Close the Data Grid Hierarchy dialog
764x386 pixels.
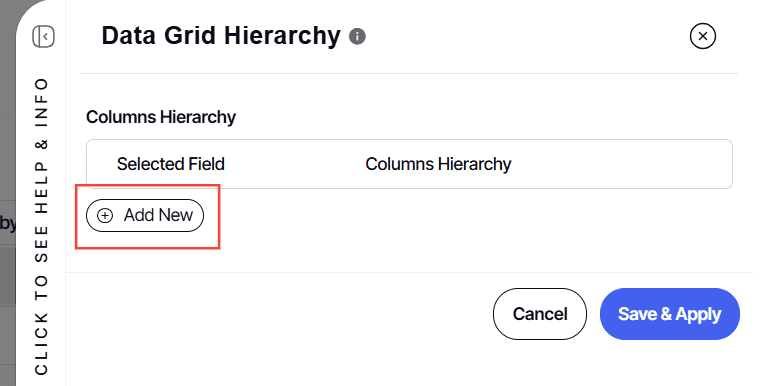click(703, 36)
